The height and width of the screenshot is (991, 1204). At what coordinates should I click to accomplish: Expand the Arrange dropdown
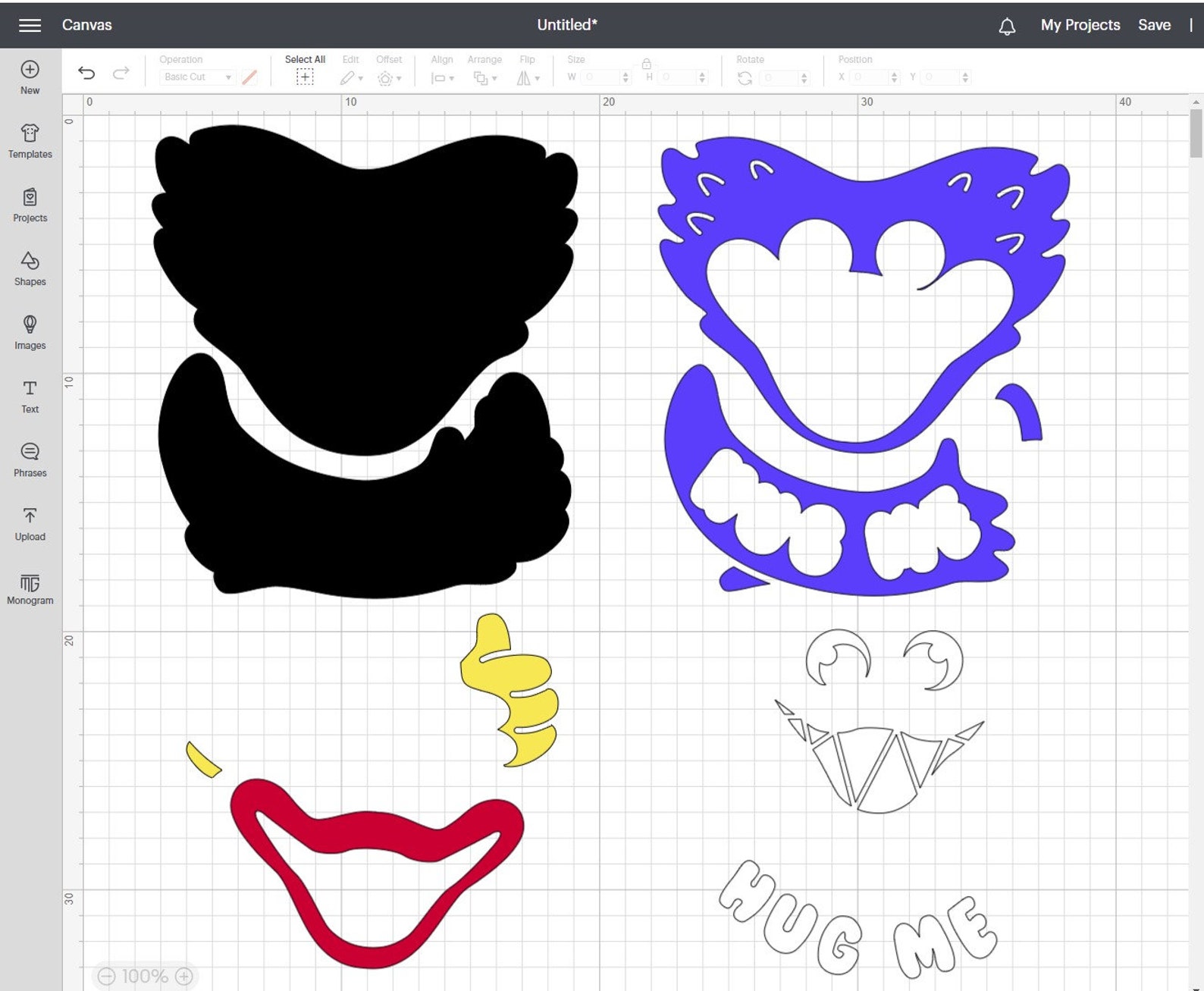(485, 77)
